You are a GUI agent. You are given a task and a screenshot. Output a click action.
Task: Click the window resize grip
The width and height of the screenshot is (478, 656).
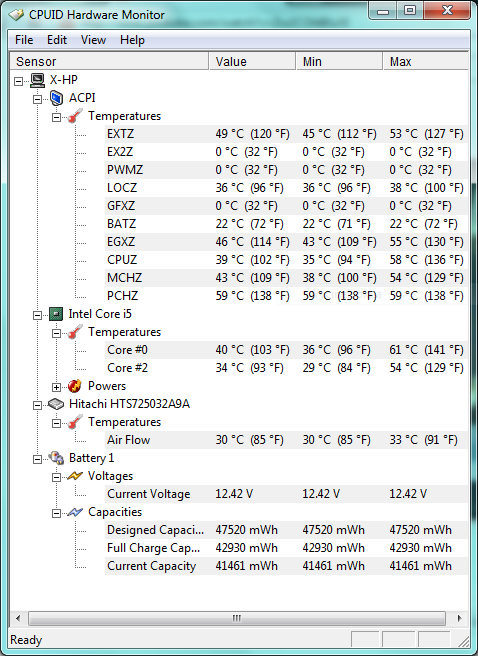pyautogui.click(x=463, y=641)
